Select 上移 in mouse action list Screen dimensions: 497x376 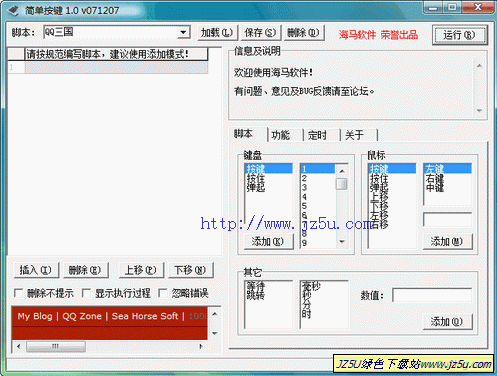tap(392, 197)
